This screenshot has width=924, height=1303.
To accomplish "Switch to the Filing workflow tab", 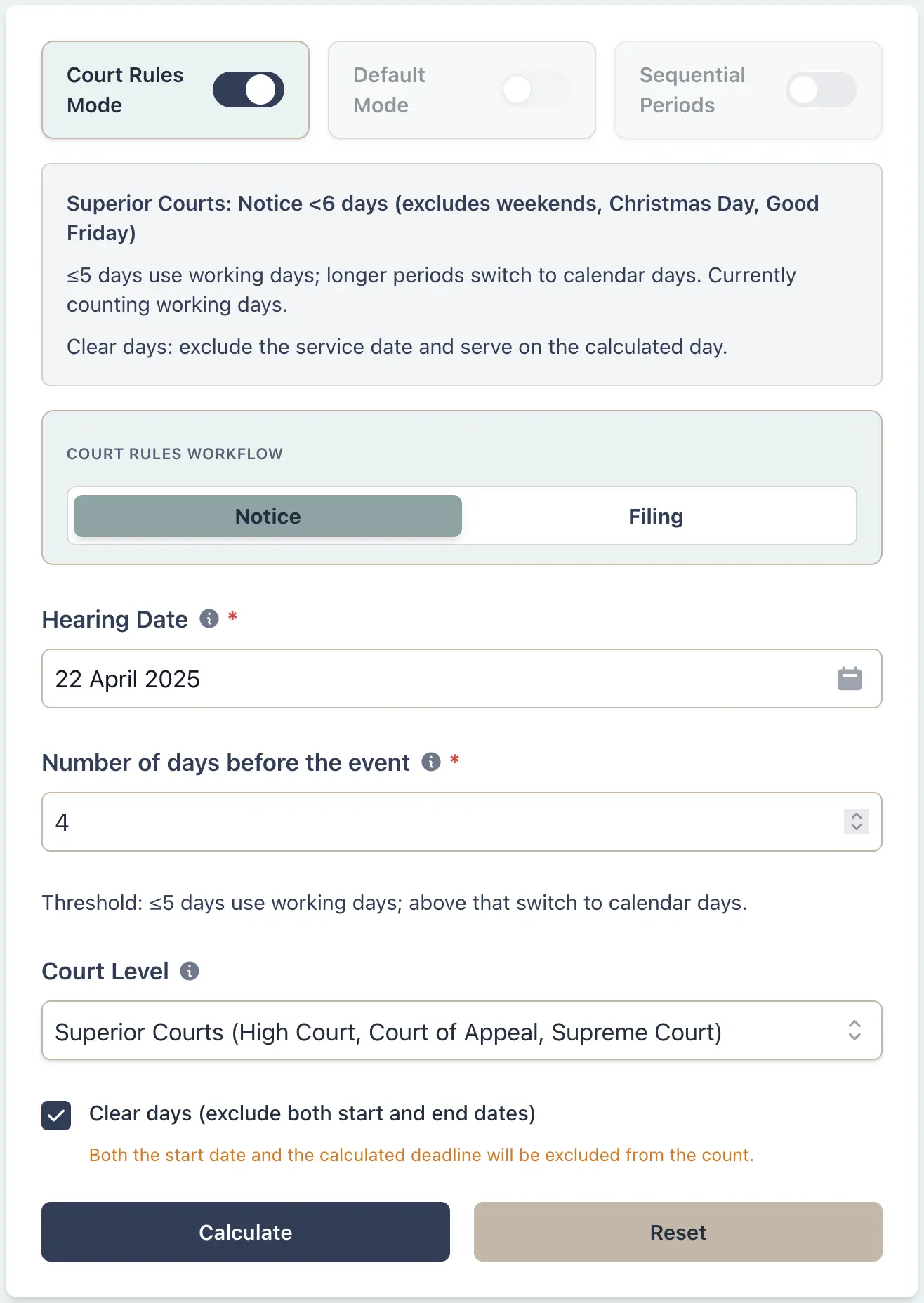I will pyautogui.click(x=655, y=516).
